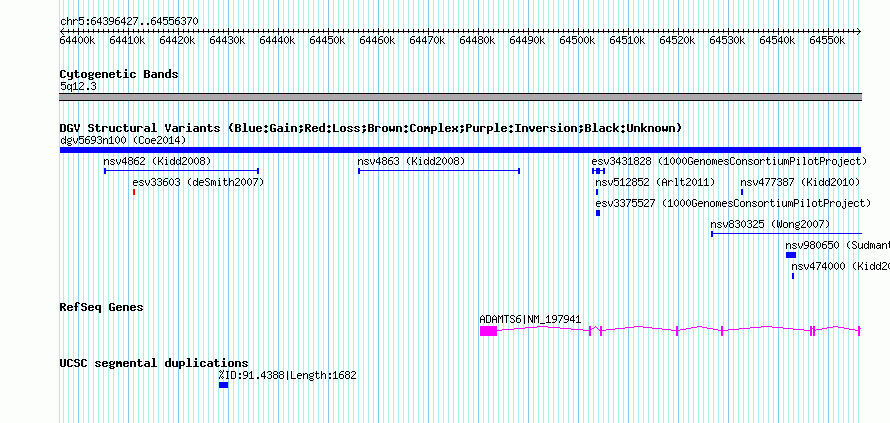Click the 64470k ruler tick label
Screen dimensions: 890x423
[427, 40]
